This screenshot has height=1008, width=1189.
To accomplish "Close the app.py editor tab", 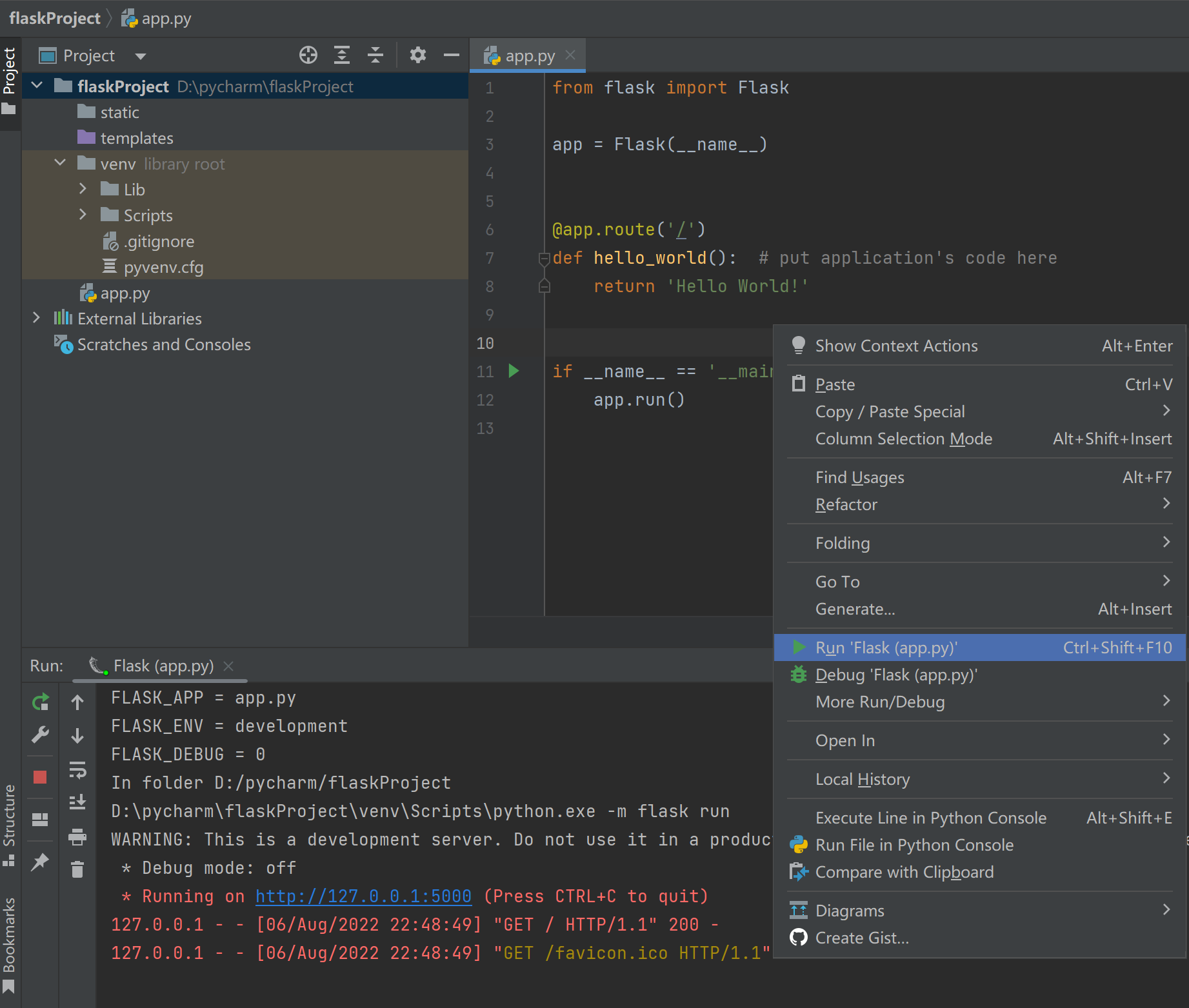I will (x=570, y=55).
